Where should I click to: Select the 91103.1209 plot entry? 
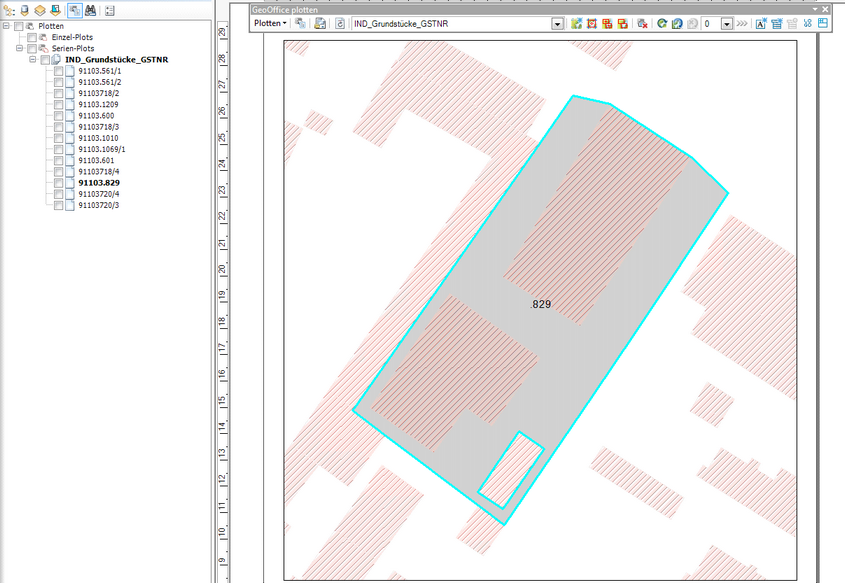click(x=98, y=104)
